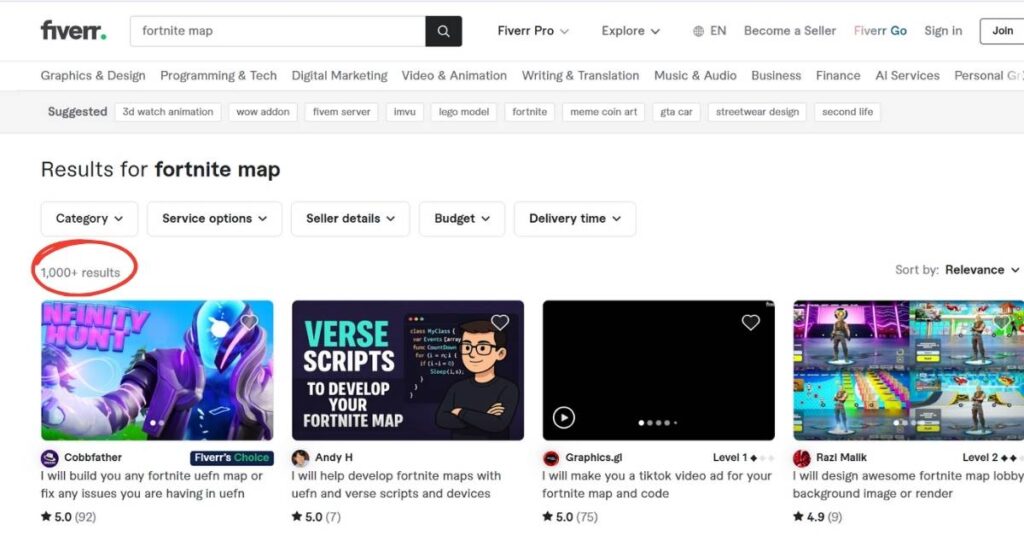The height and width of the screenshot is (536, 1024).
Task: Open Digital Marketing category
Action: (x=339, y=76)
